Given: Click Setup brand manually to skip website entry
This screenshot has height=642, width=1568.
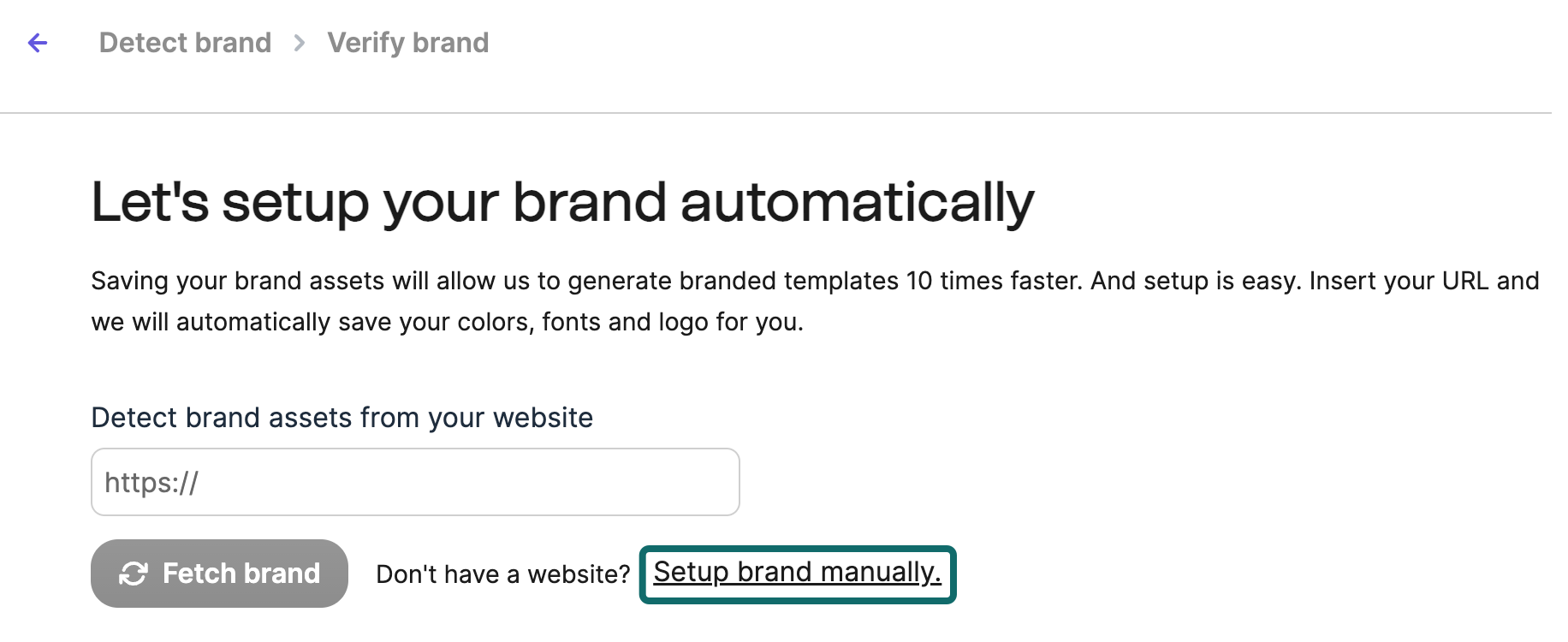Looking at the screenshot, I should click(x=797, y=573).
